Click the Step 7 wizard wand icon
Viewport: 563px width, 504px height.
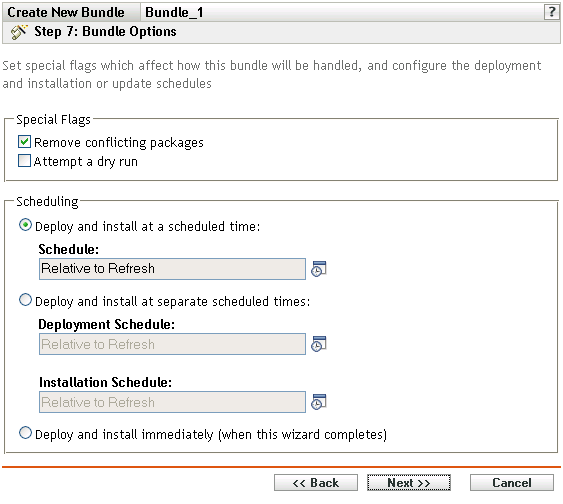click(x=19, y=32)
